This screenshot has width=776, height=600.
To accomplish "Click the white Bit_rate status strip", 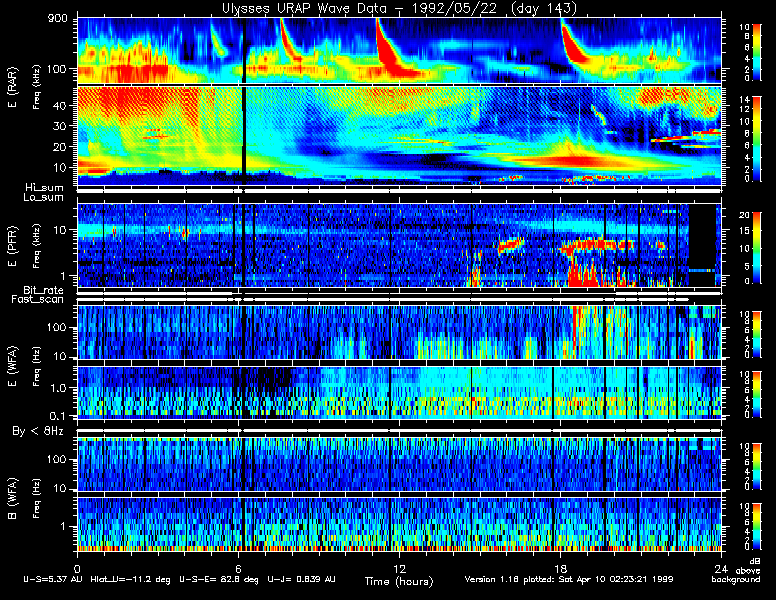I will coord(399,293).
